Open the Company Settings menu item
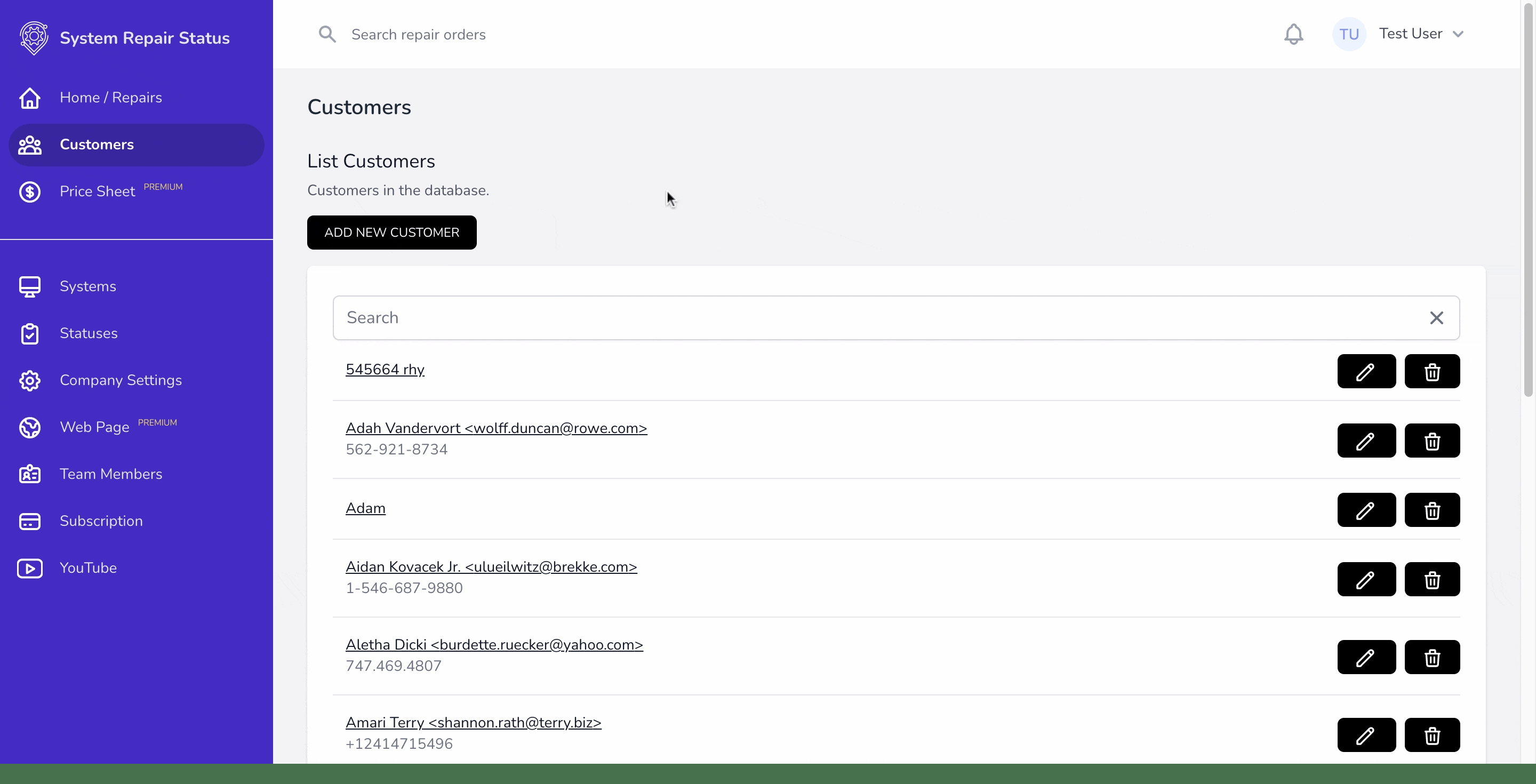This screenshot has width=1536, height=784. tap(137, 380)
